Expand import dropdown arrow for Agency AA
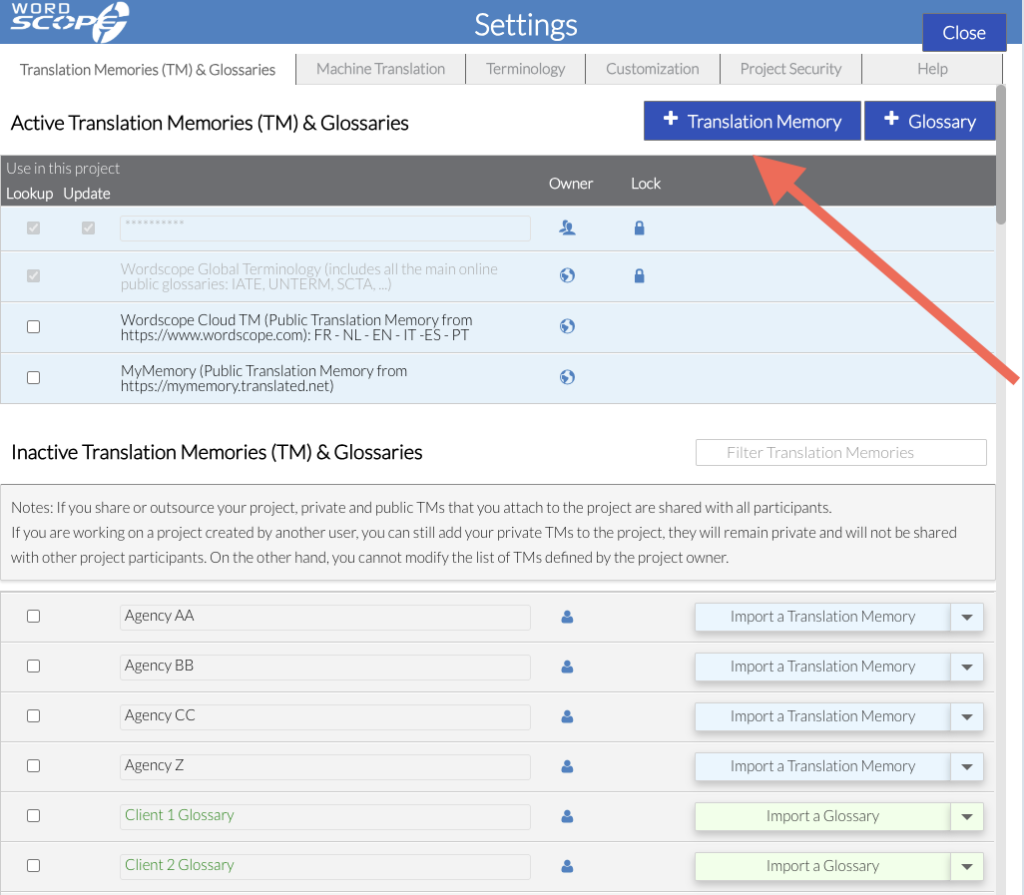Screen dimensions: 1024x895 [966, 617]
